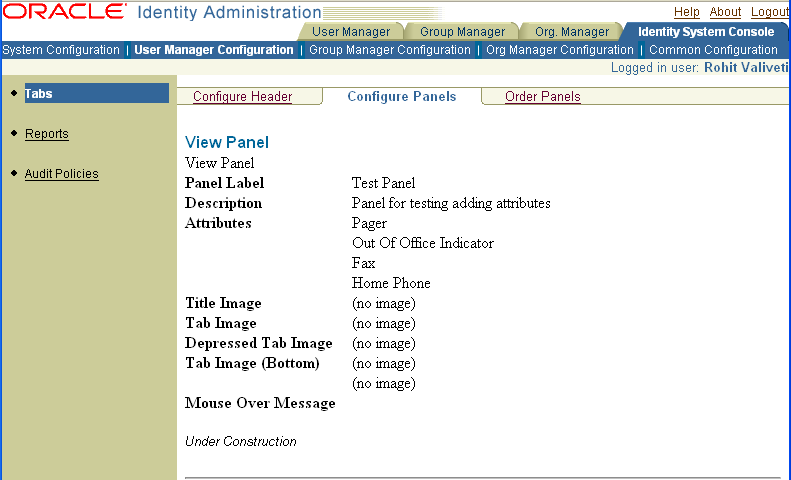
Task: Switch to the Org. Manager tab
Action: point(572,32)
